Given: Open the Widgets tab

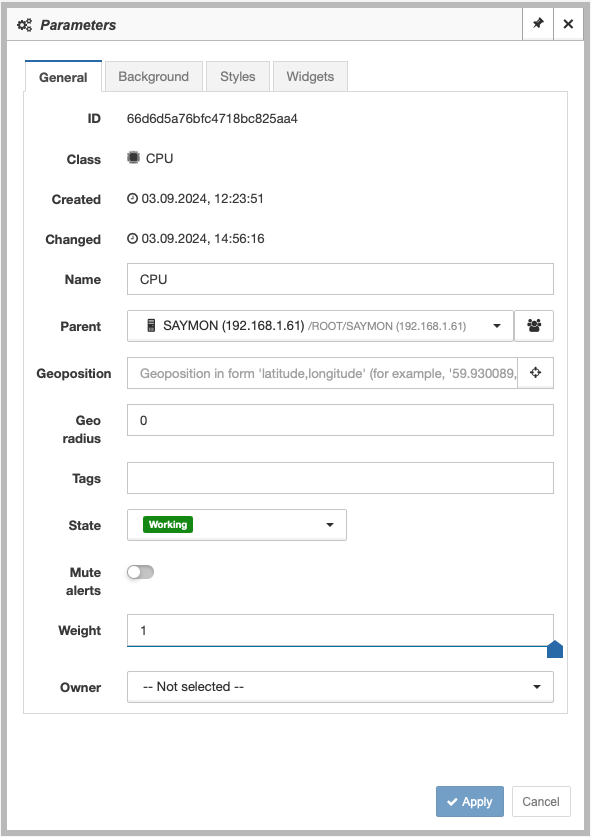Looking at the screenshot, I should 310,76.
